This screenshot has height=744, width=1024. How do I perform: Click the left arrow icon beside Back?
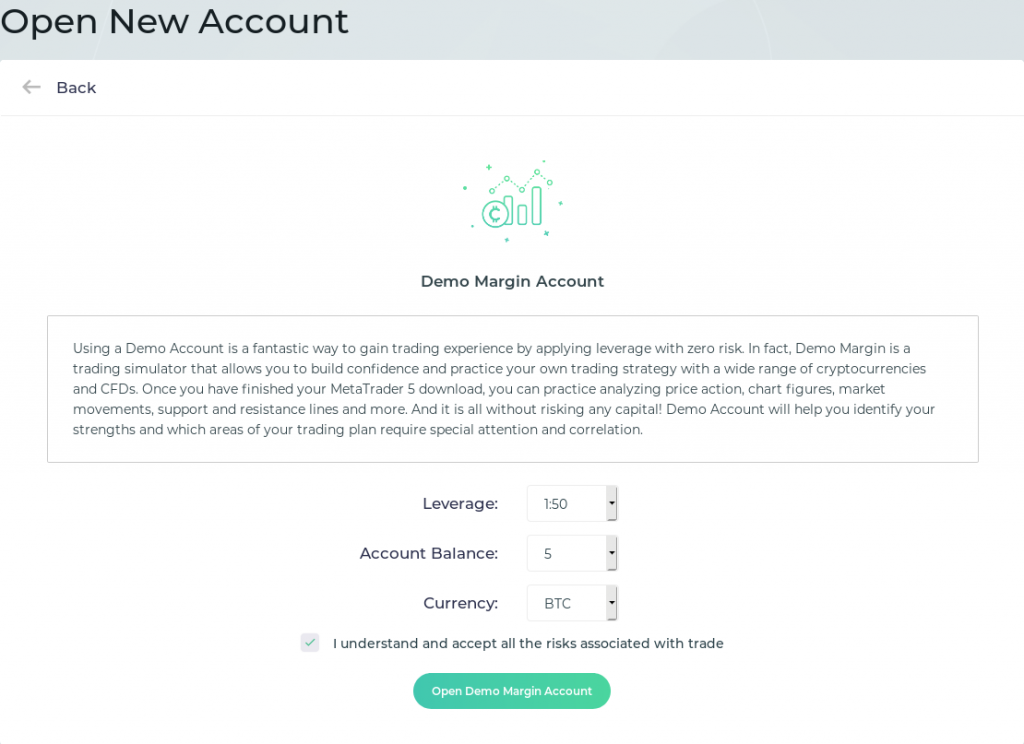pos(31,87)
